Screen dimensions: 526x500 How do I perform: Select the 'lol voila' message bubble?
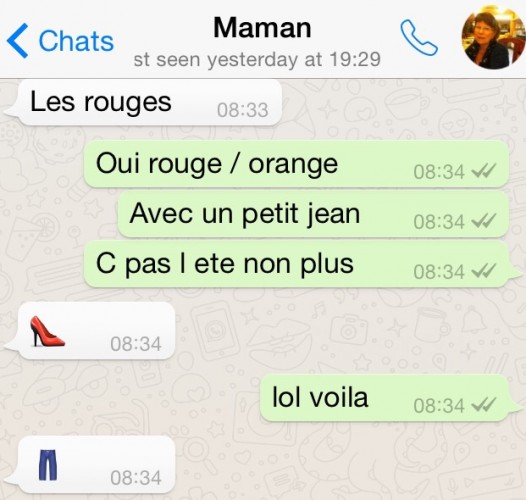(x=389, y=398)
